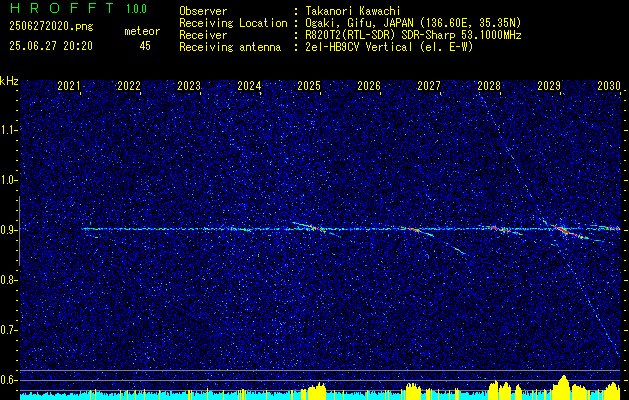Click the 1.1 kHz frequency label
The height and width of the screenshot is (400, 629).
[8, 130]
